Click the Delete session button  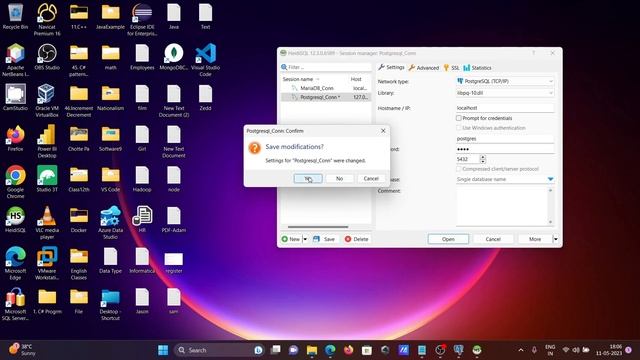point(357,239)
